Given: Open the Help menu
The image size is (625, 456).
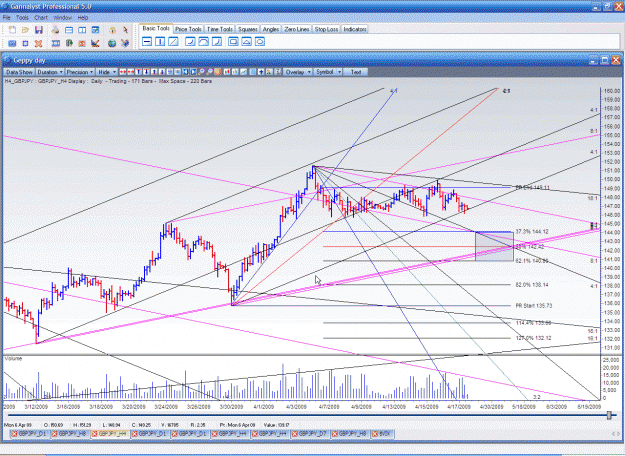Looking at the screenshot, I should [83, 18].
